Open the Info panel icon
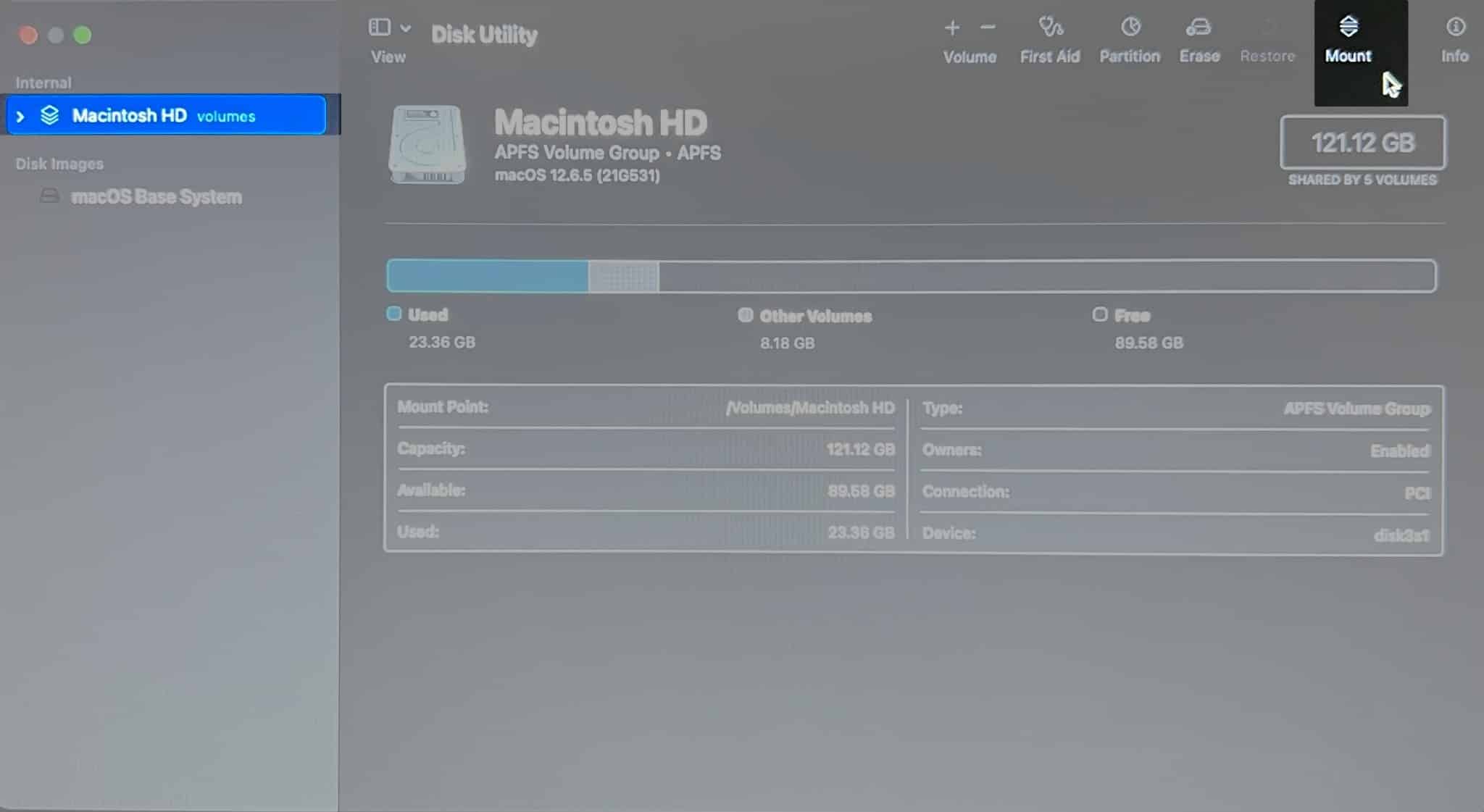Viewport: 1484px width, 812px height. 1455,27
